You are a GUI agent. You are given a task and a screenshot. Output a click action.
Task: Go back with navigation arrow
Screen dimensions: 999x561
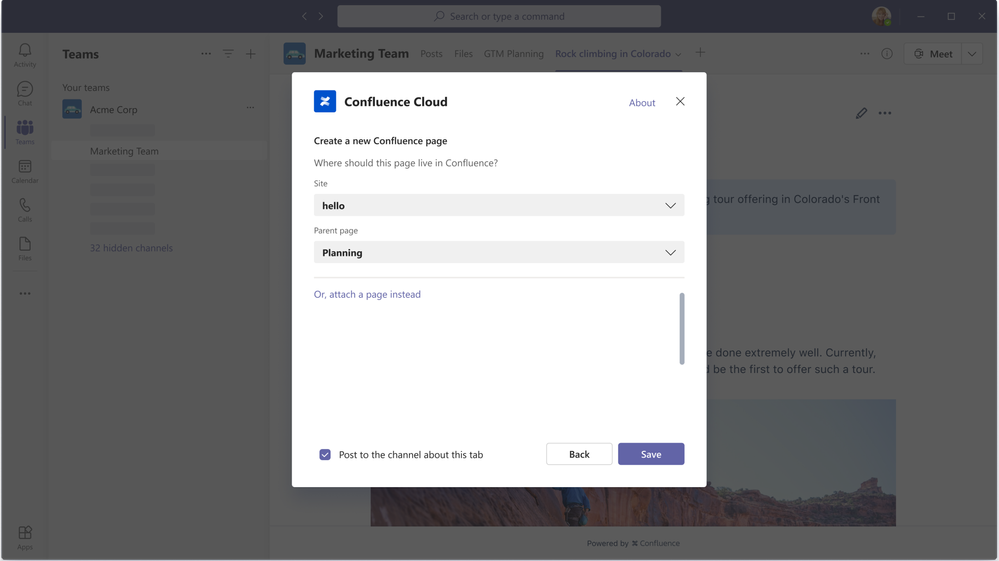tap(305, 16)
